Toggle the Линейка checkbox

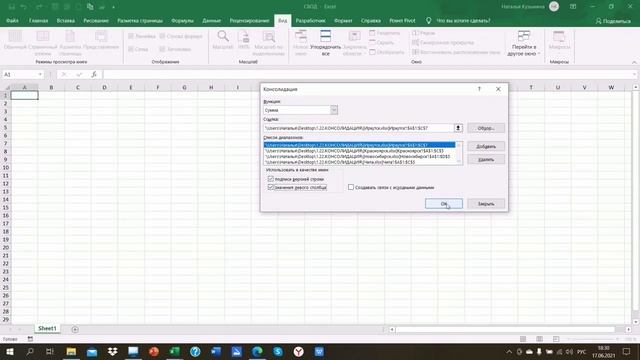point(131,36)
